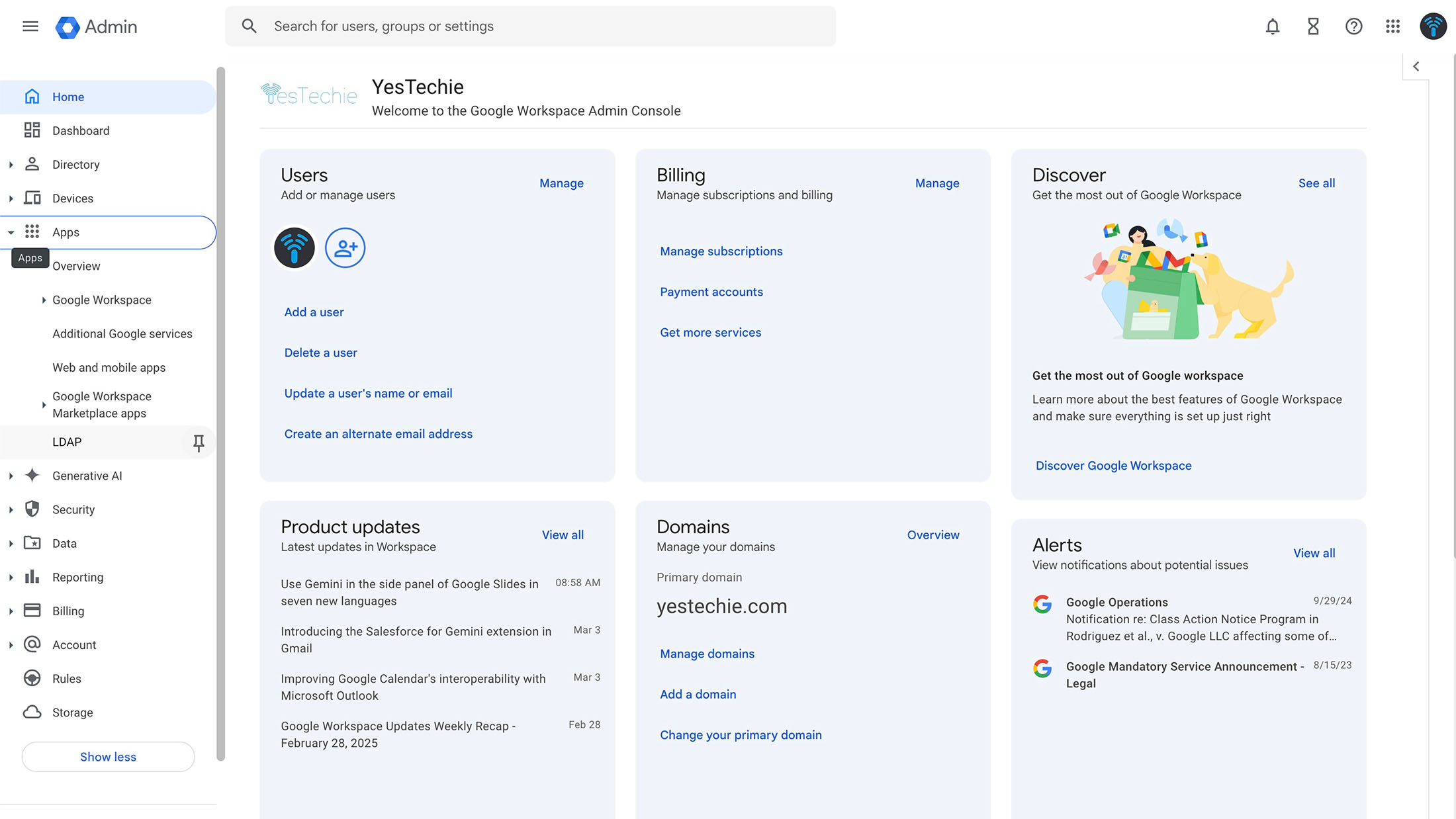1456x819 pixels.
Task: Expand the Security section arrow
Action: pyautogui.click(x=11, y=510)
